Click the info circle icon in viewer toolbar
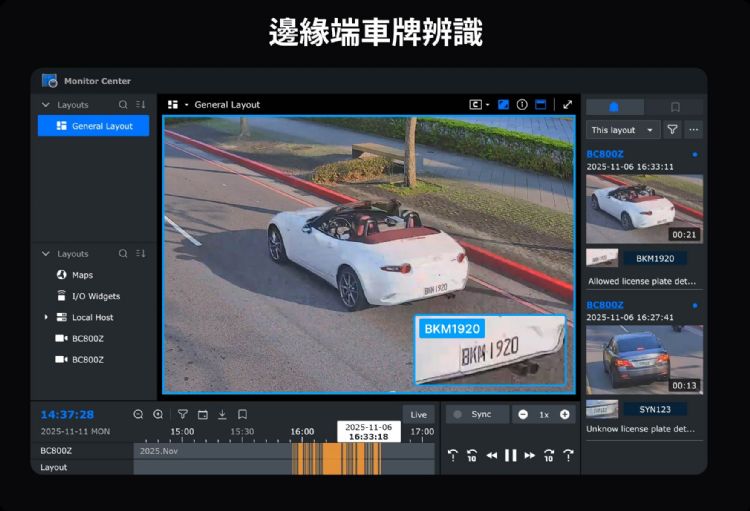Screen dimensions: 750x511 coord(522,104)
